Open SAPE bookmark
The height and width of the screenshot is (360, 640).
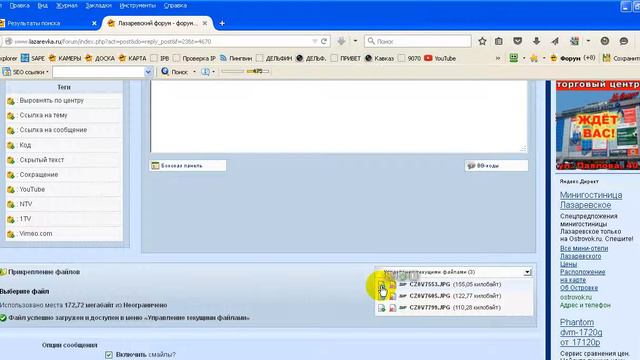point(33,58)
